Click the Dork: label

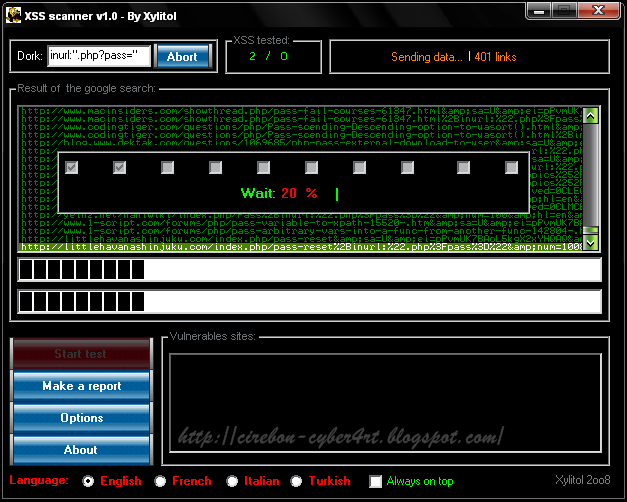point(30,56)
